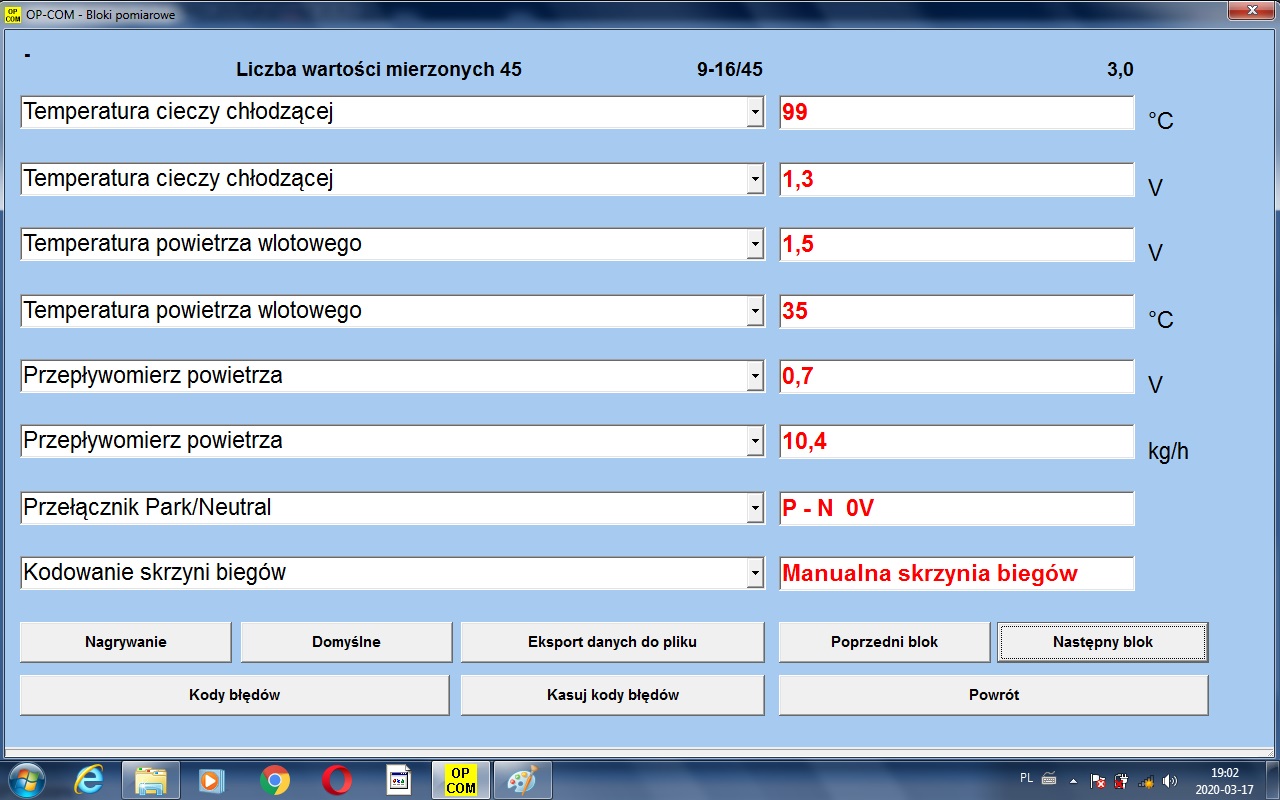This screenshot has width=1280, height=800.
Task: Click the Internet Explorer taskbar icon
Action: point(89,780)
